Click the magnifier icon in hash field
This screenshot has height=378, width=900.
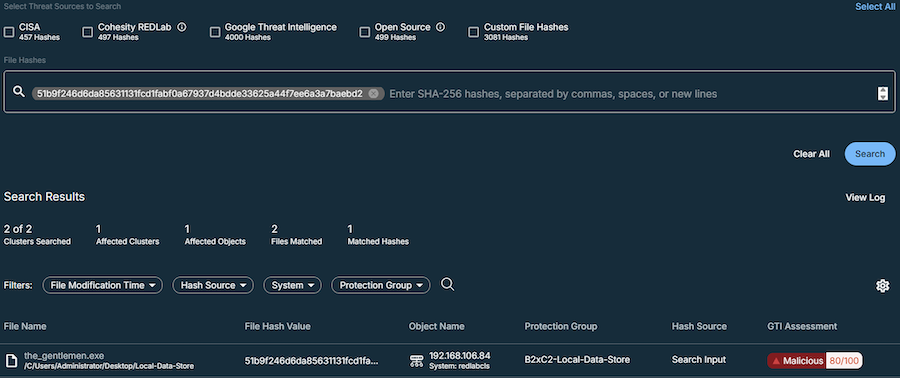coord(19,92)
